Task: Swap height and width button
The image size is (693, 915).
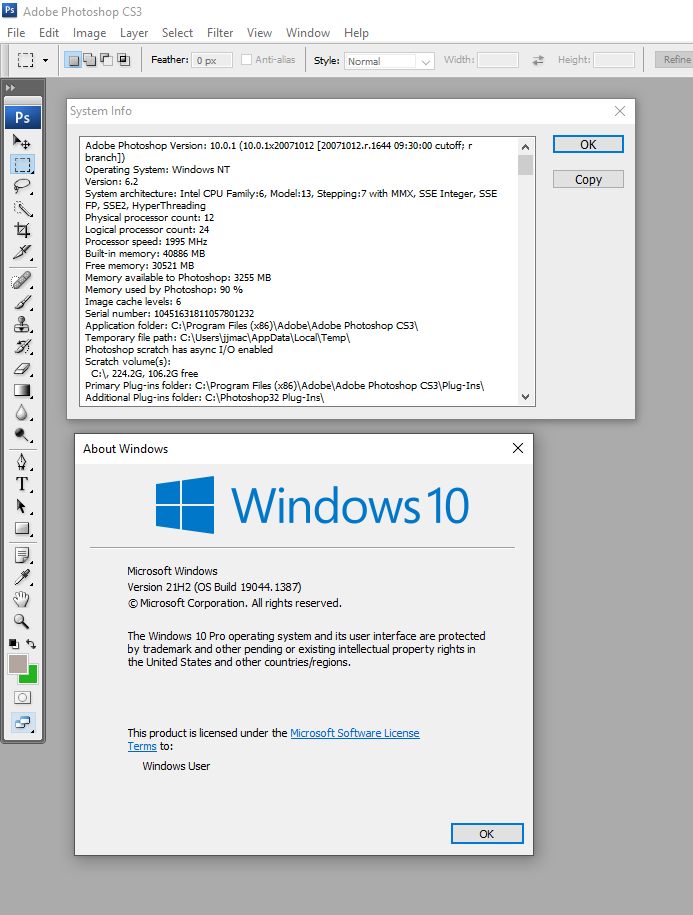Action: (538, 60)
